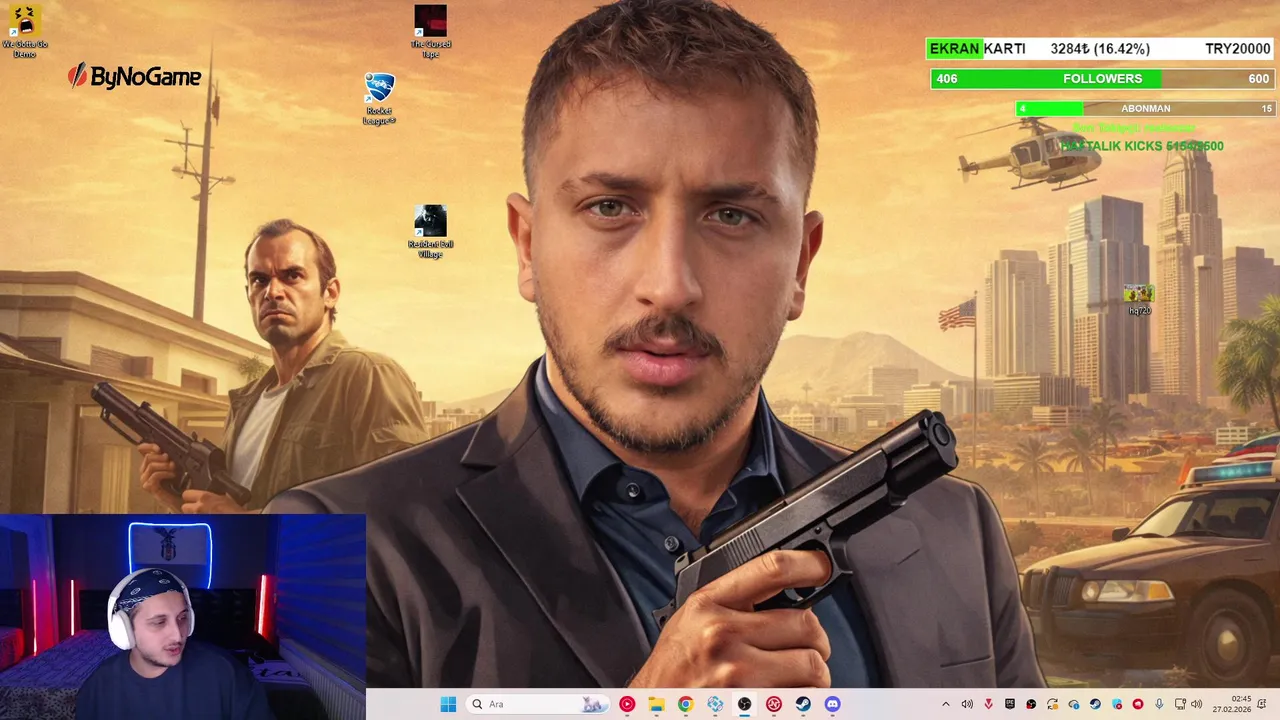Open the We Gotta Go Demo desktop shortcut

[x=25, y=31]
